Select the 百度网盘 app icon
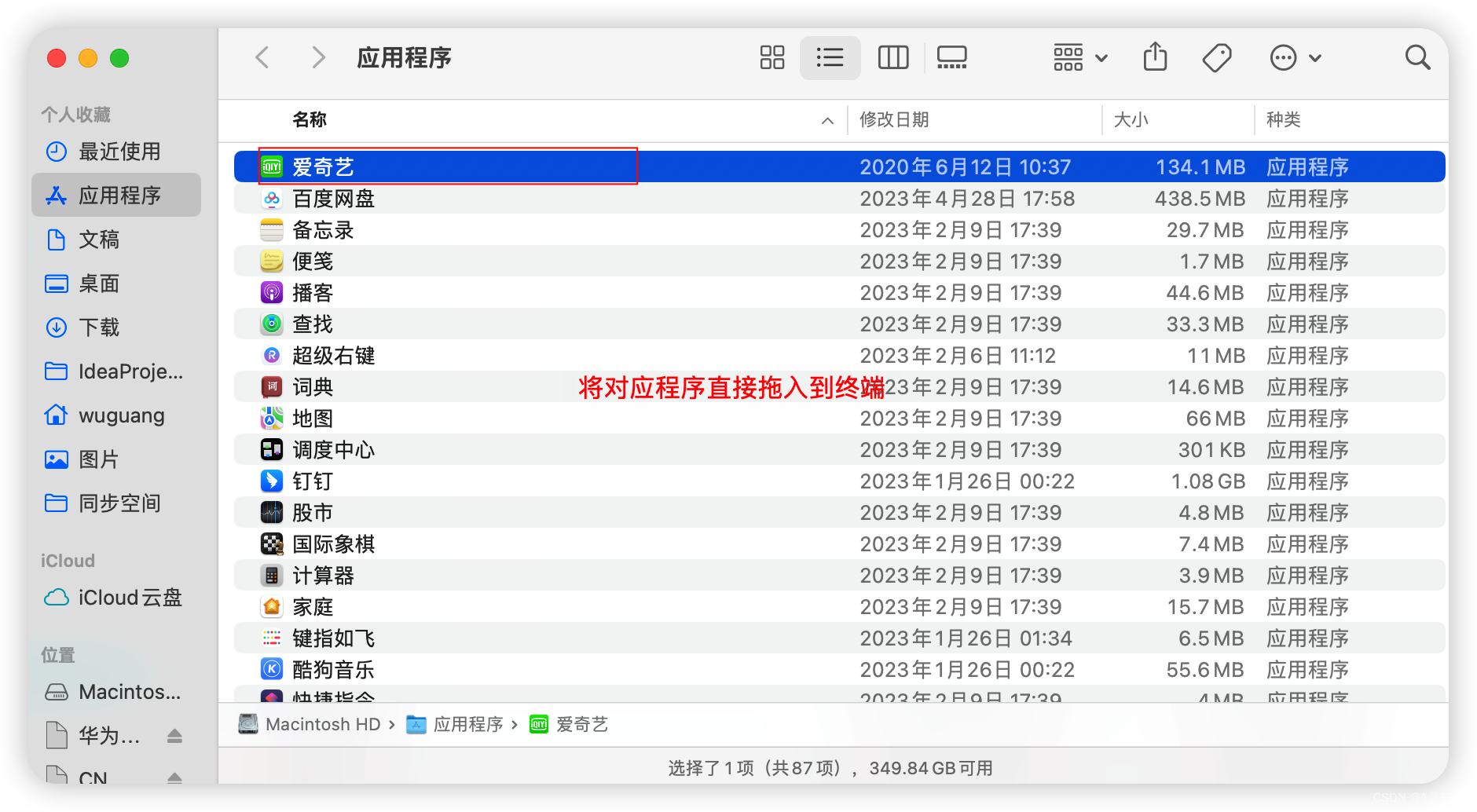This screenshot has height=812, width=1477. [272, 198]
